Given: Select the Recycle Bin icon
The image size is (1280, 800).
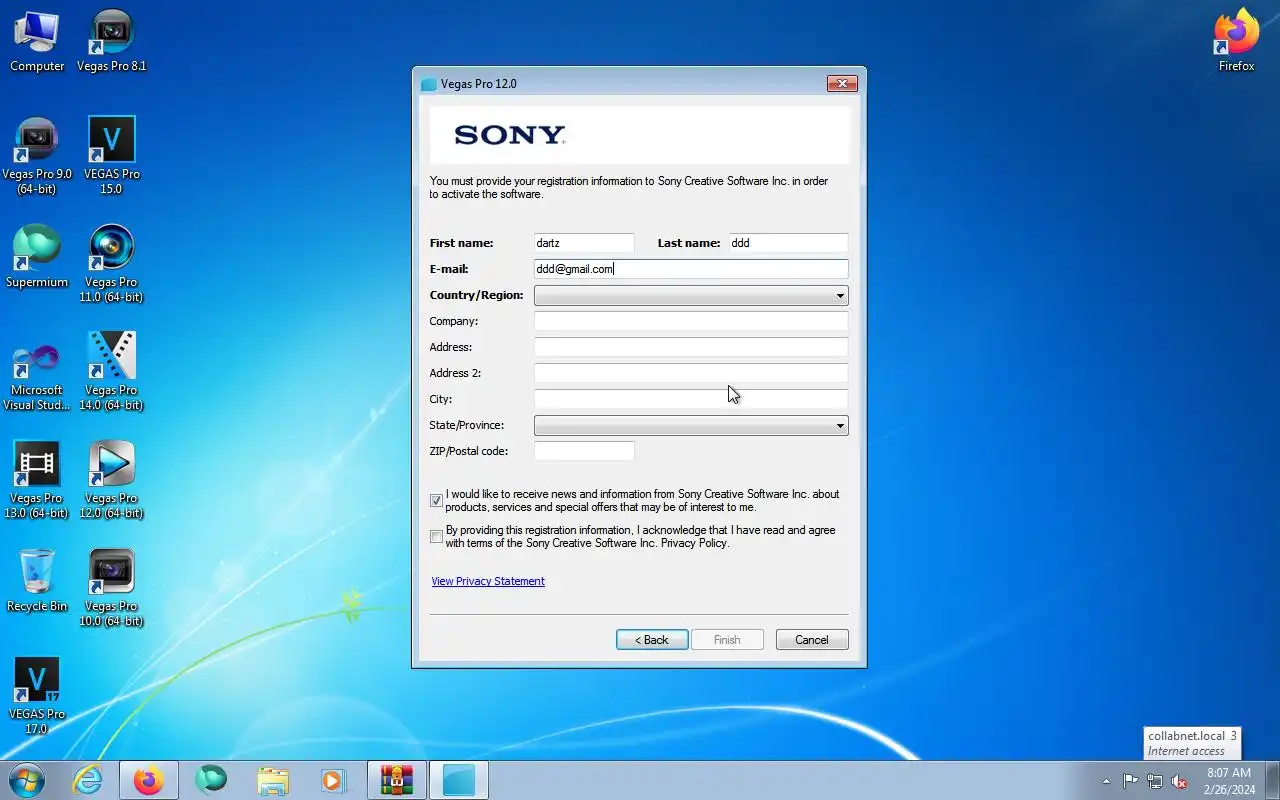Looking at the screenshot, I should pos(37,581).
